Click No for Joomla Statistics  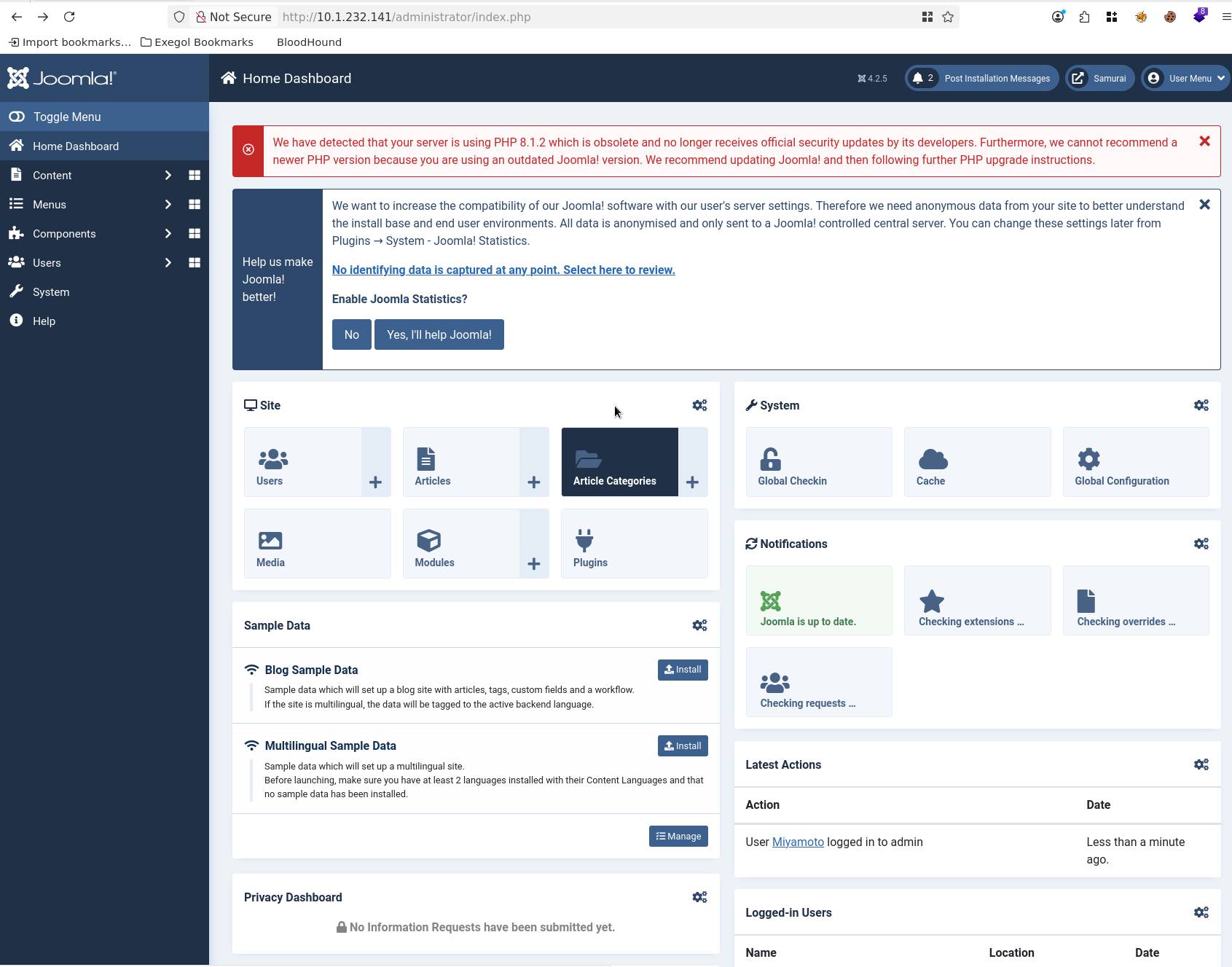click(x=352, y=334)
